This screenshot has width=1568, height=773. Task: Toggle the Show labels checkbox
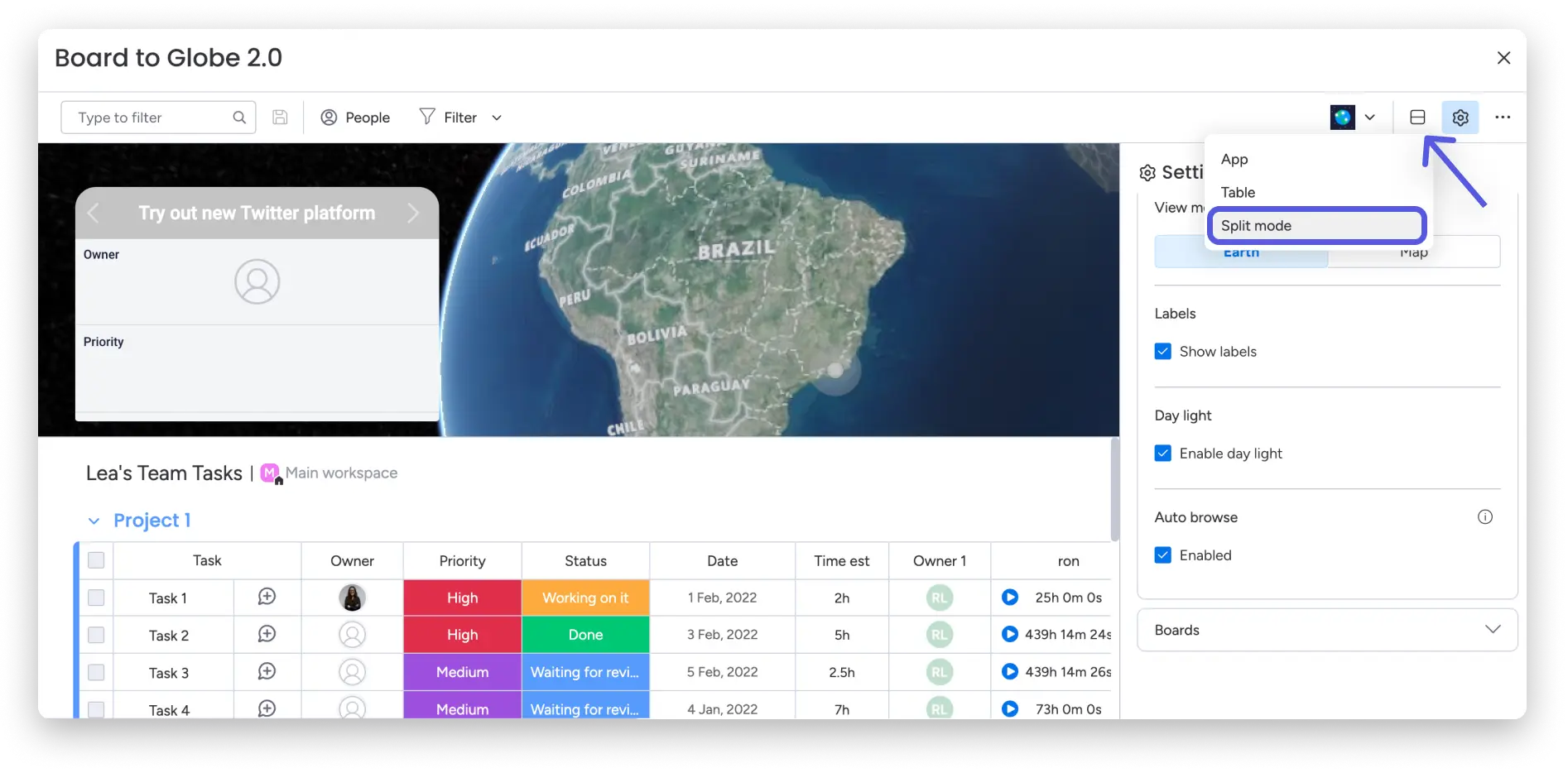(1163, 352)
